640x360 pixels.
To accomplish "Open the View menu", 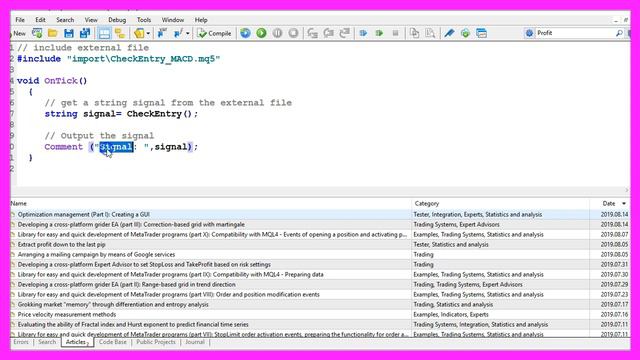I will point(91,20).
